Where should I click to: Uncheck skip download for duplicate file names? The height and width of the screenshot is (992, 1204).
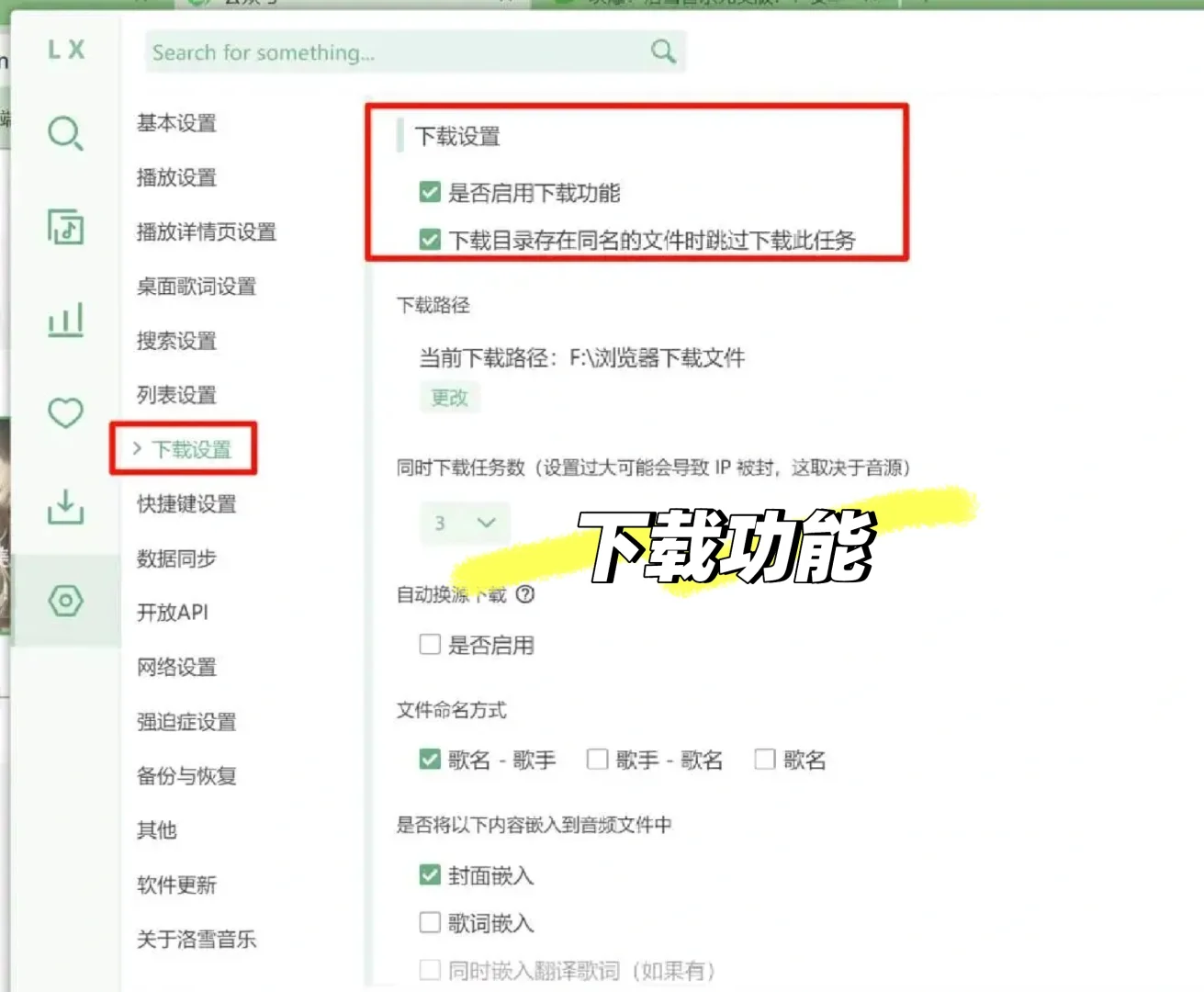[430, 240]
